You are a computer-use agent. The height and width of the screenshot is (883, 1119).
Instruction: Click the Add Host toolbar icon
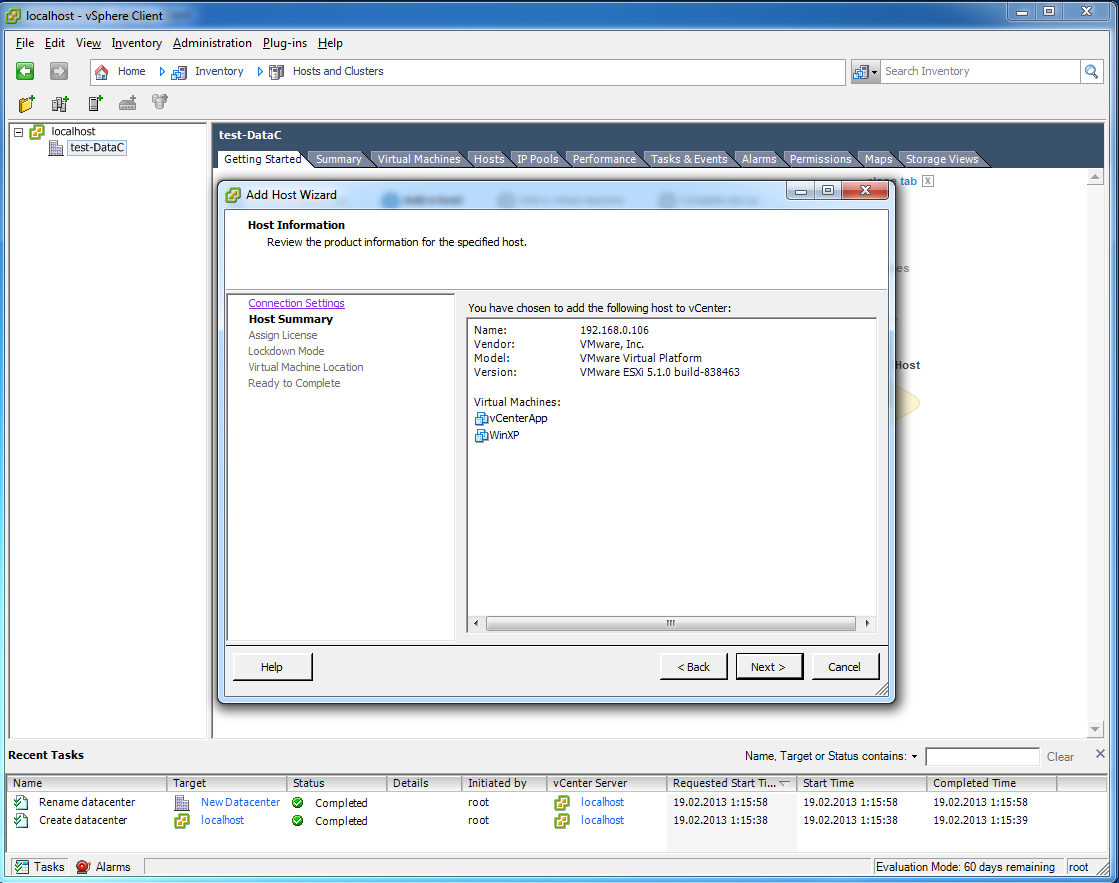pos(95,104)
